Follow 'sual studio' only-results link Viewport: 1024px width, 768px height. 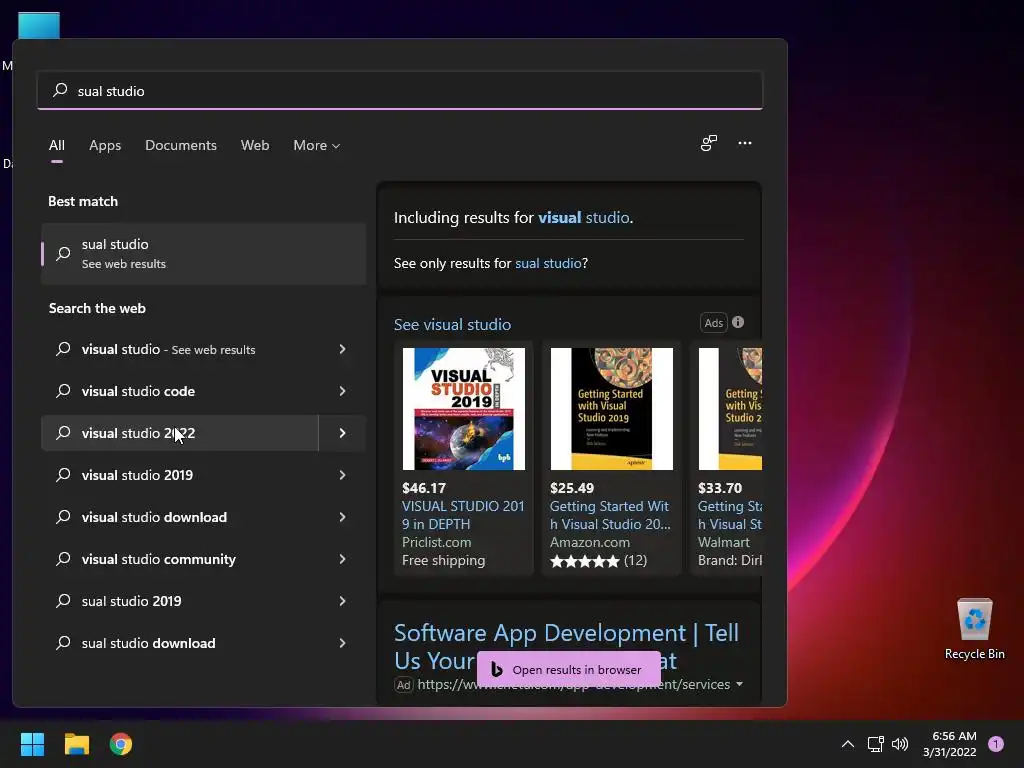click(548, 263)
